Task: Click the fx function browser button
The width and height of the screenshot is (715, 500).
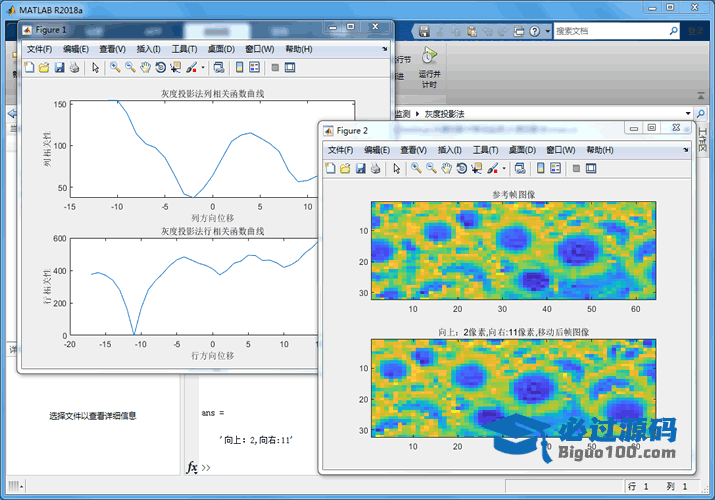Action: pos(192,467)
